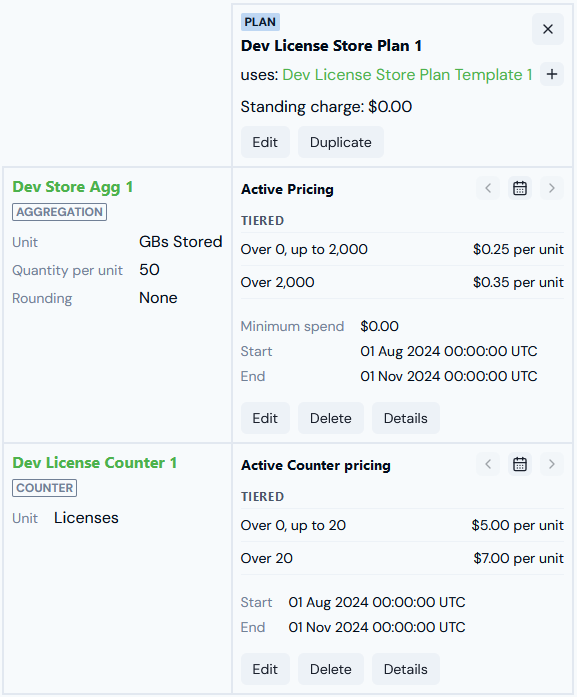This screenshot has width=577, height=697.
Task: Show next Active Counter pricing chevron
Action: [552, 465]
